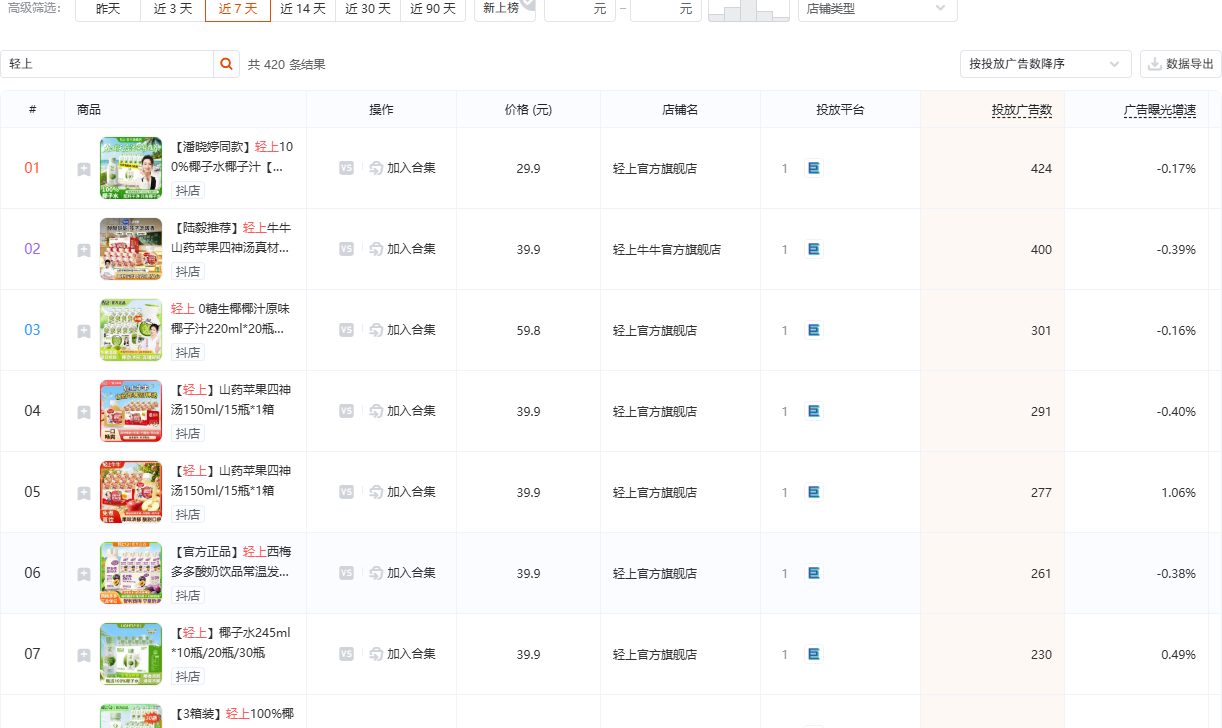Click bookmark icon on 陆毅推荐 row
This screenshot has height=728, width=1222.
(84, 250)
